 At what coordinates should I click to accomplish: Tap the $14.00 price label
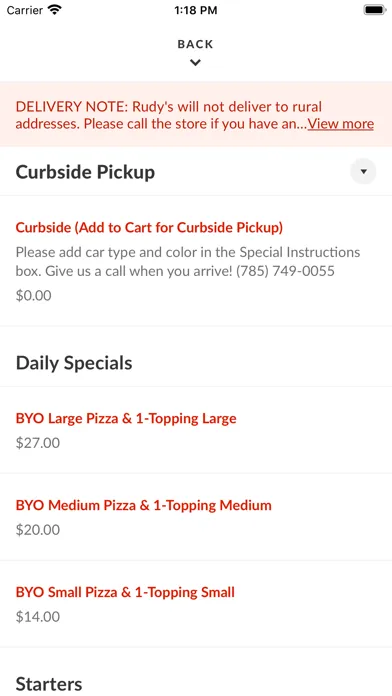click(x=38, y=617)
